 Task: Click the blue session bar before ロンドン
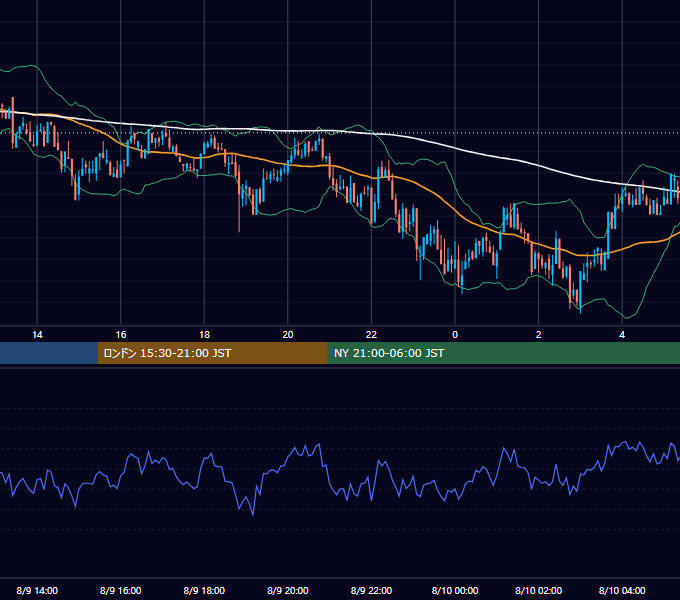click(49, 353)
